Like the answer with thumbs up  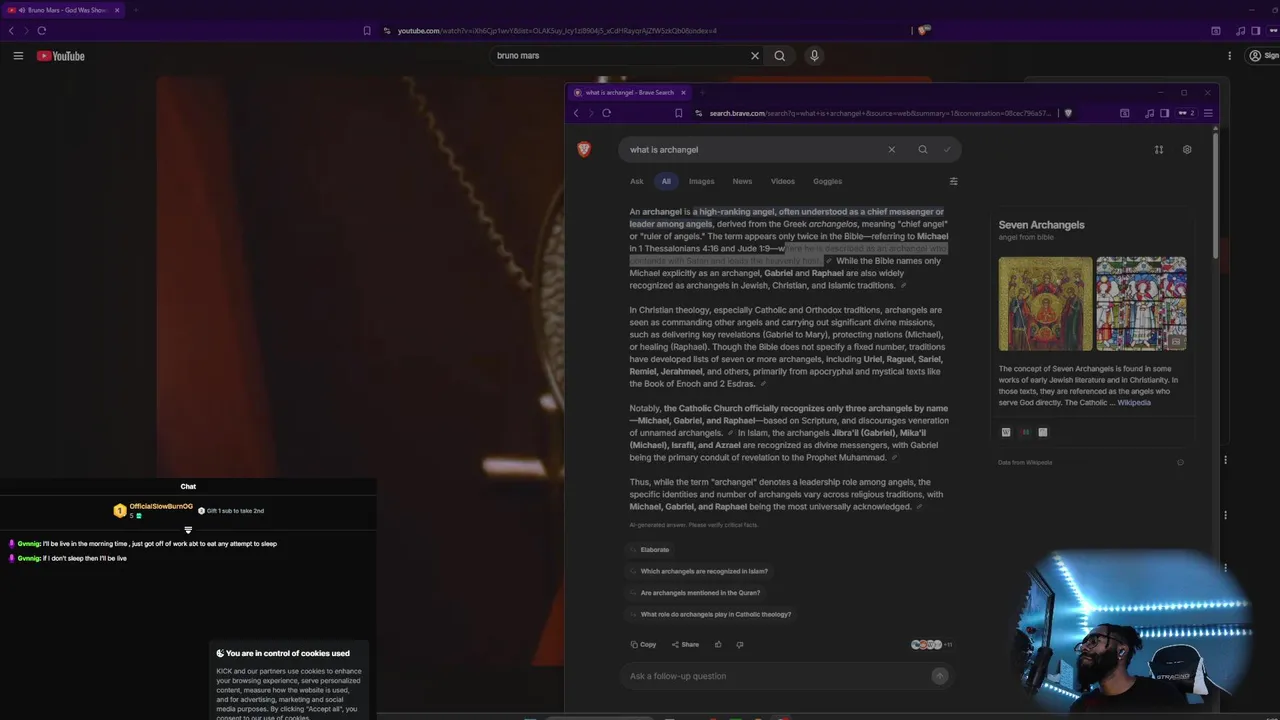coord(718,645)
